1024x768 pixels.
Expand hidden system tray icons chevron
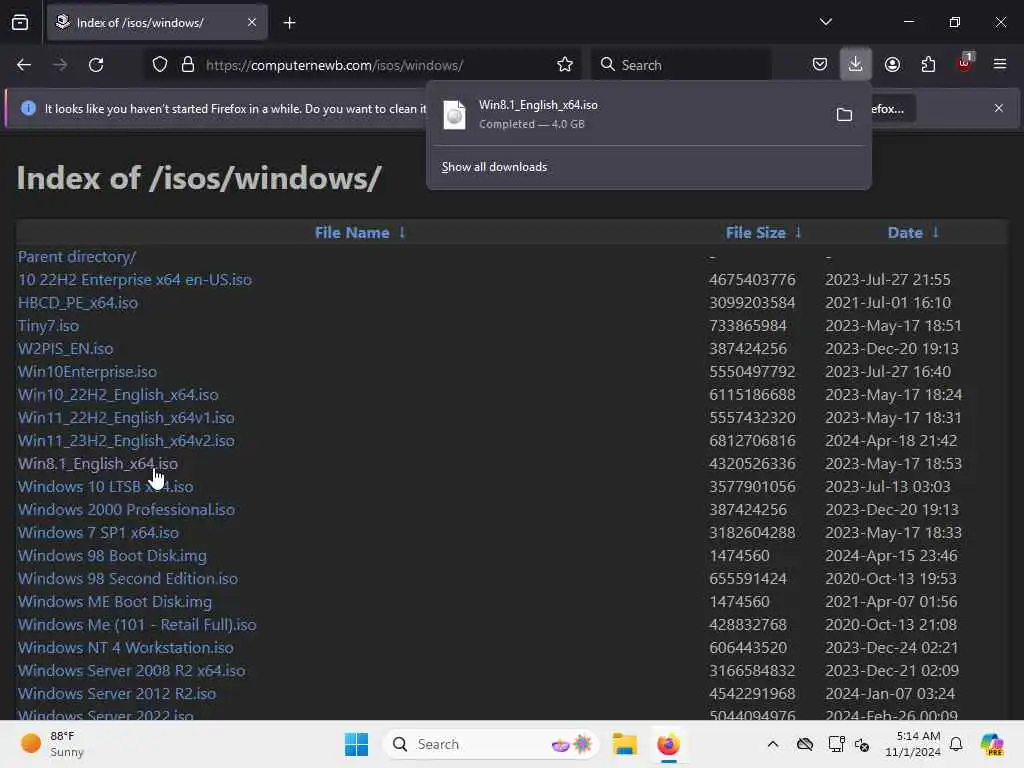[x=773, y=744]
